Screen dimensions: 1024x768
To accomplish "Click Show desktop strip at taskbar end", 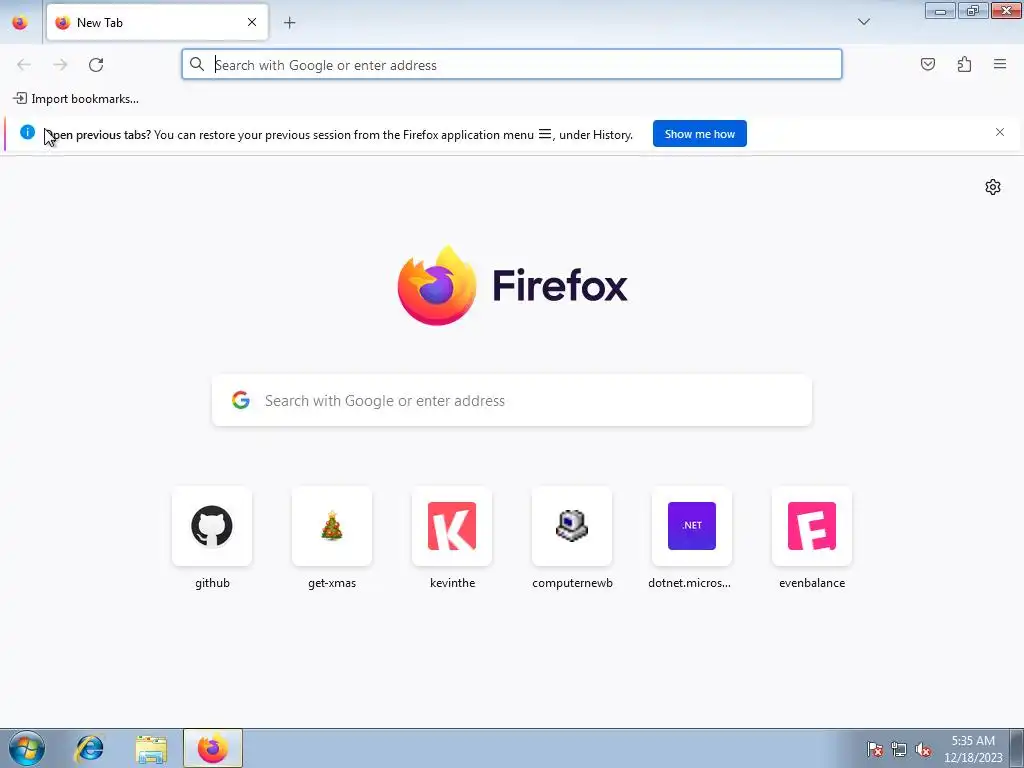I will tap(1017, 748).
